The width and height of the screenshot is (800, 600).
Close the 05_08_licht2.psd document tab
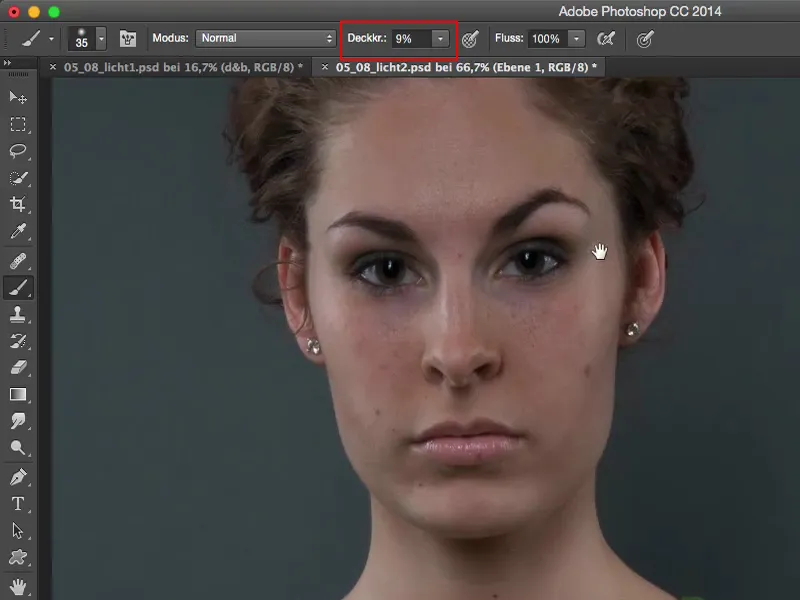coord(324,67)
